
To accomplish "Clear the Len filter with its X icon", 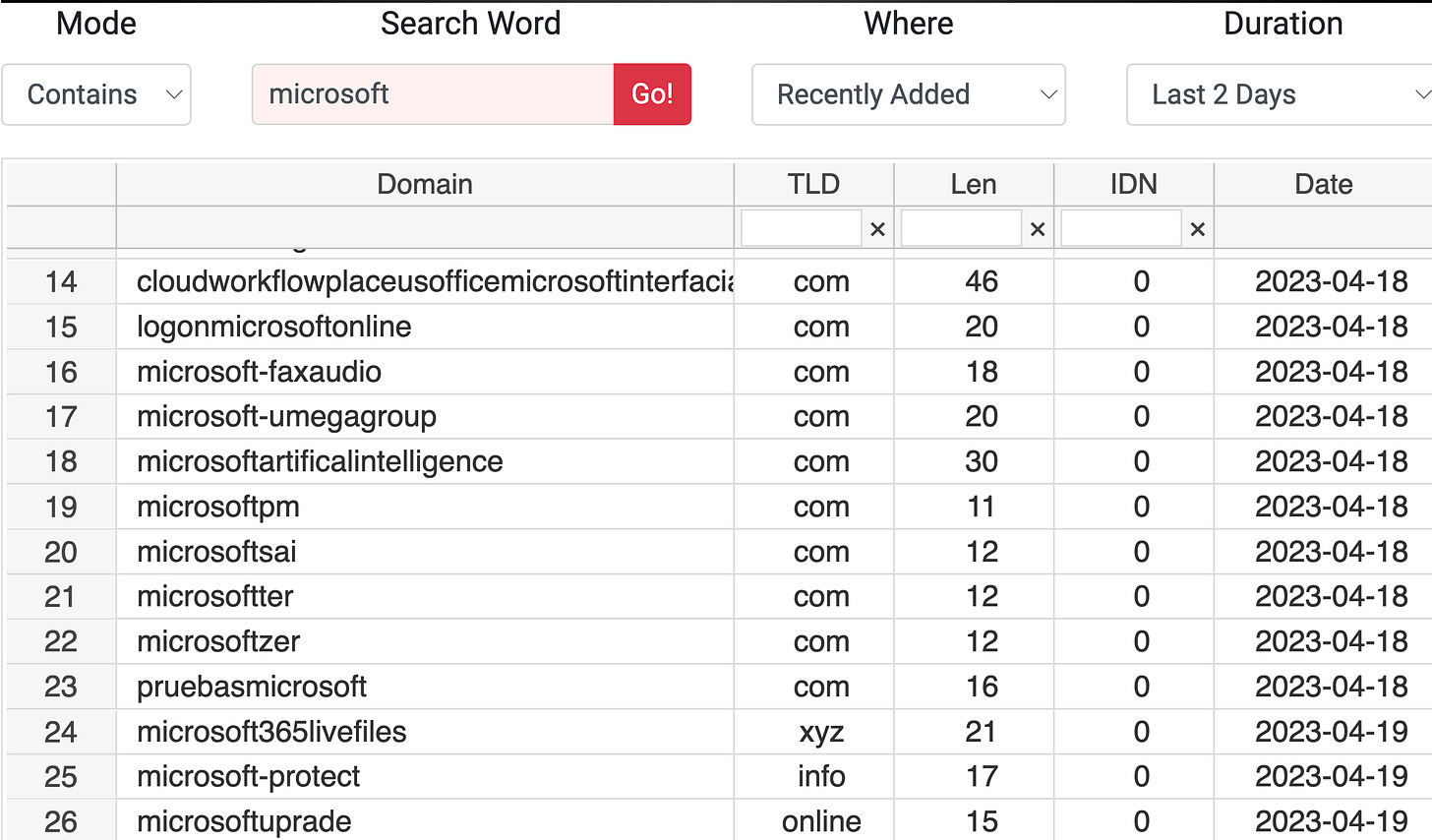I will click(1037, 229).
